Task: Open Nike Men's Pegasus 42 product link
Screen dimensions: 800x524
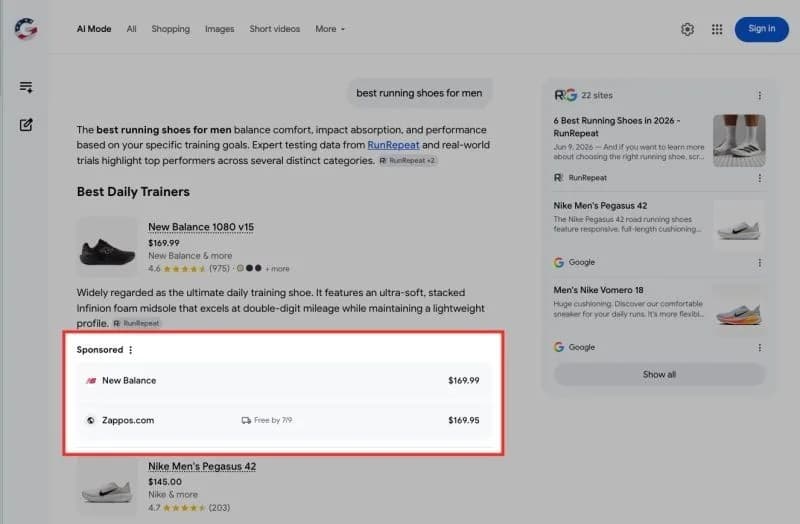Action: click(202, 466)
